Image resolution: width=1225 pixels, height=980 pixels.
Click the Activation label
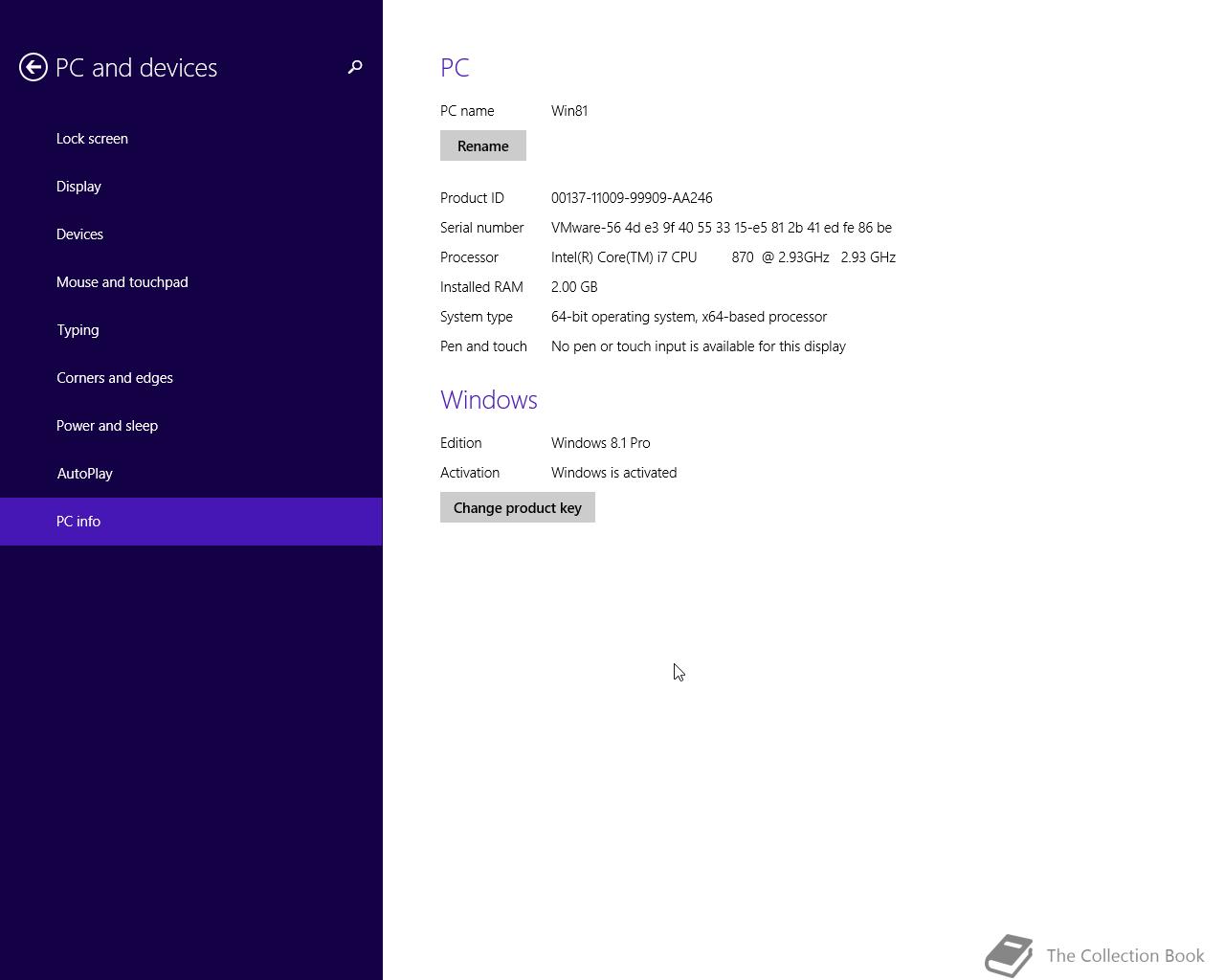470,473
